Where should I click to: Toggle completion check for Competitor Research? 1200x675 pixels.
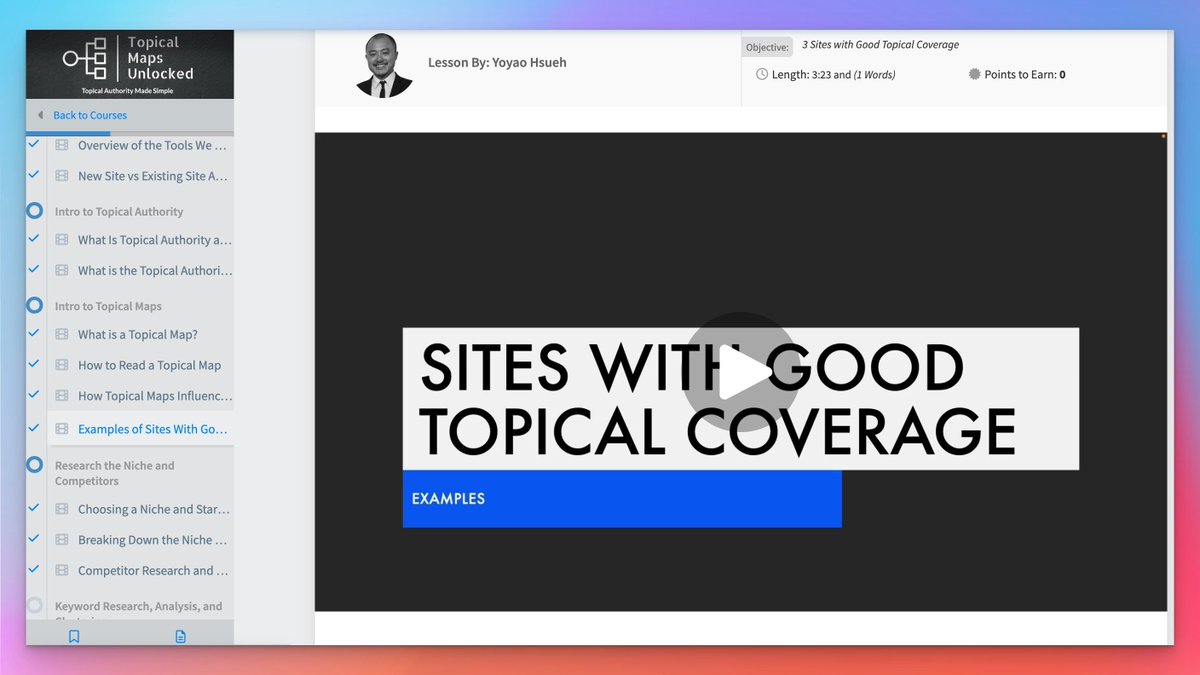click(34, 570)
